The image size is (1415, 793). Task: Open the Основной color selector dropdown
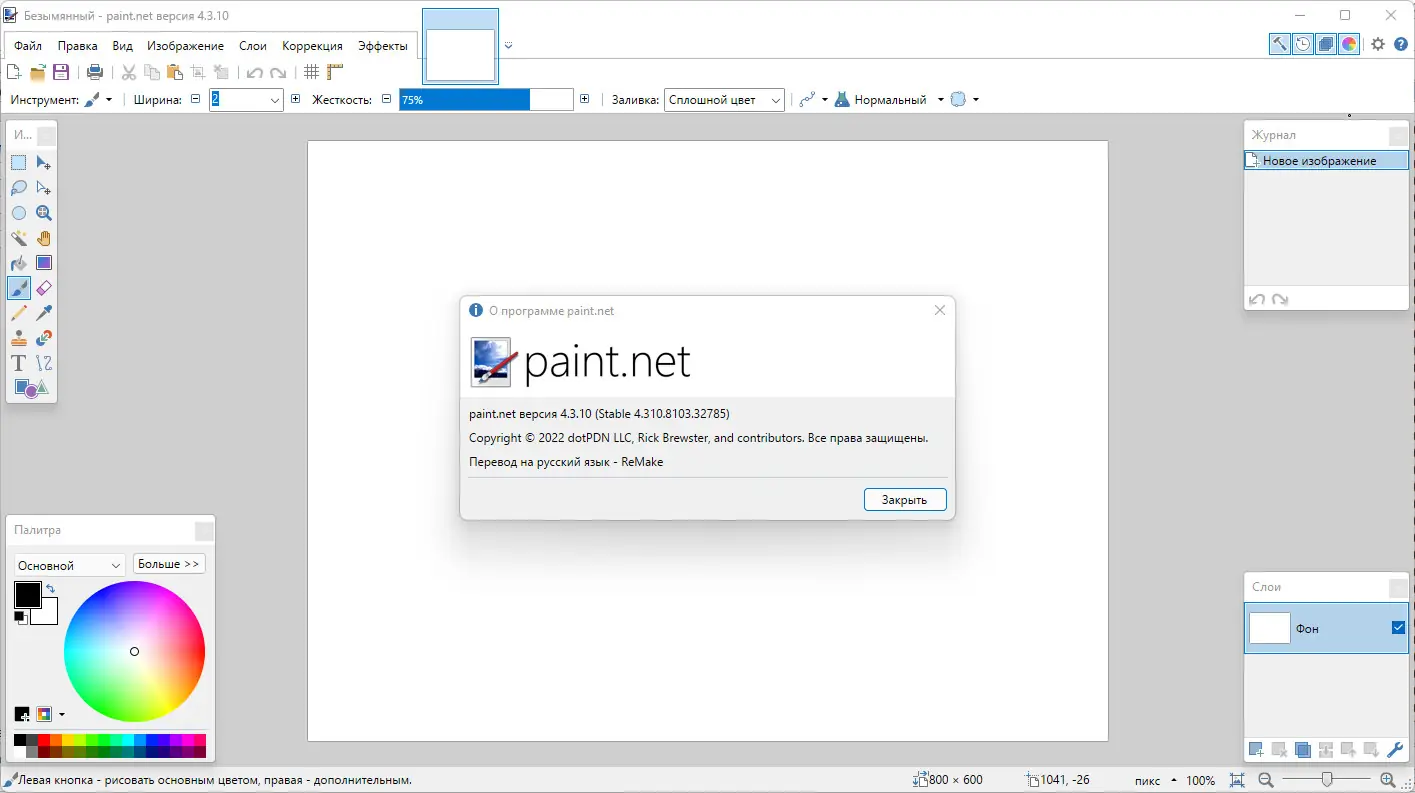(69, 565)
